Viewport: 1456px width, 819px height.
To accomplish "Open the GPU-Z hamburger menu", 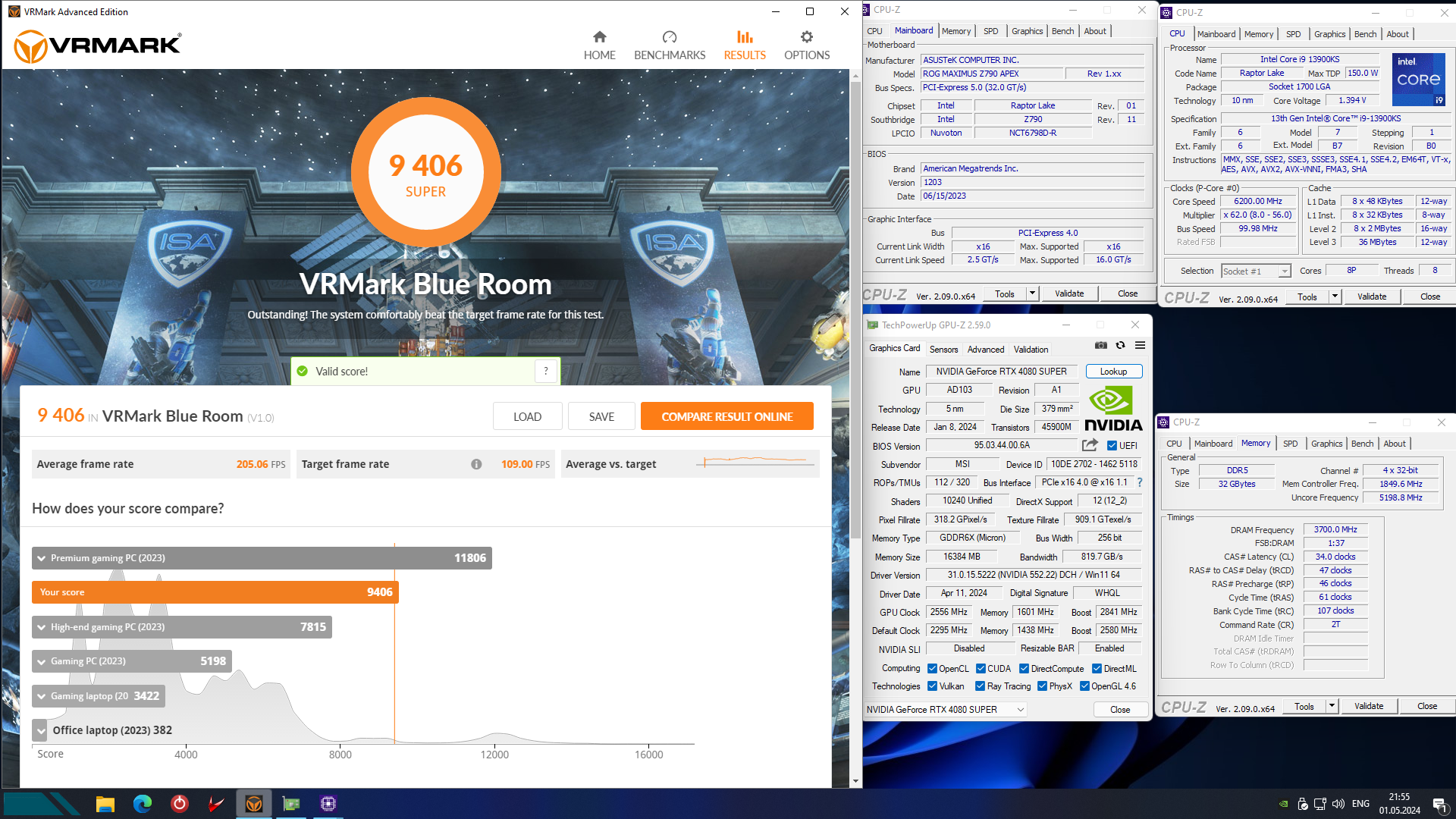I will point(1140,346).
